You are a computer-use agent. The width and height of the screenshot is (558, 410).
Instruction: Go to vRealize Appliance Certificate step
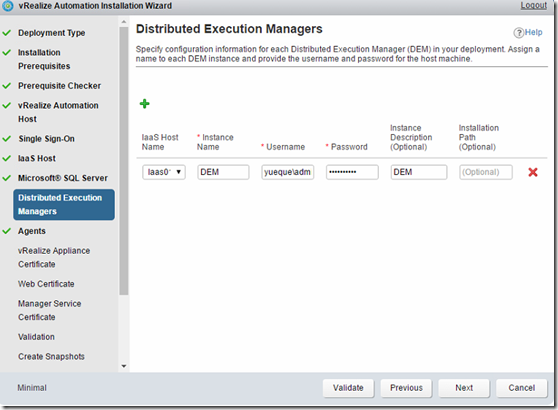coord(54,257)
